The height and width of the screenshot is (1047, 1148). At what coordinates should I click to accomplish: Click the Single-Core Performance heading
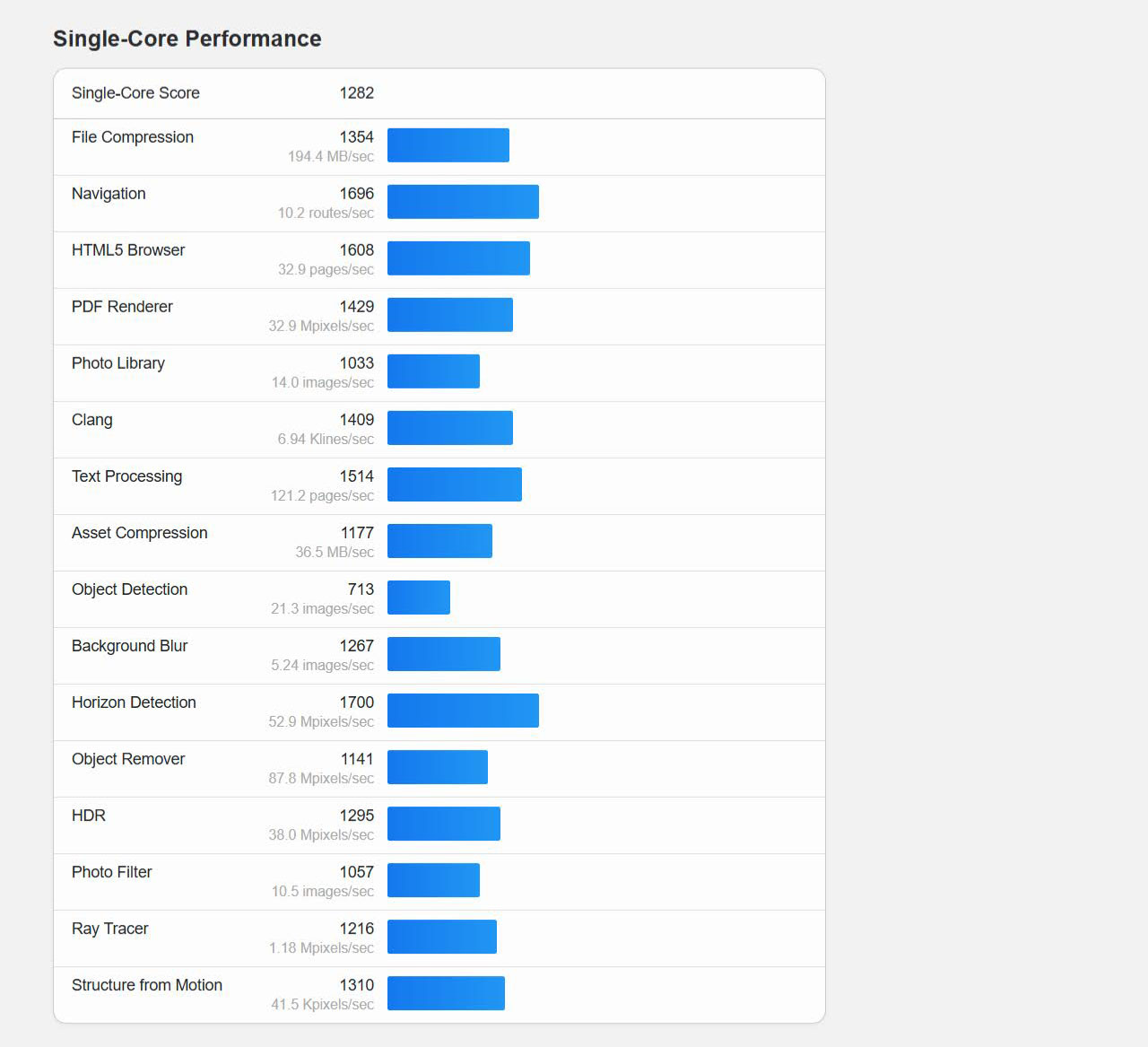[x=187, y=39]
